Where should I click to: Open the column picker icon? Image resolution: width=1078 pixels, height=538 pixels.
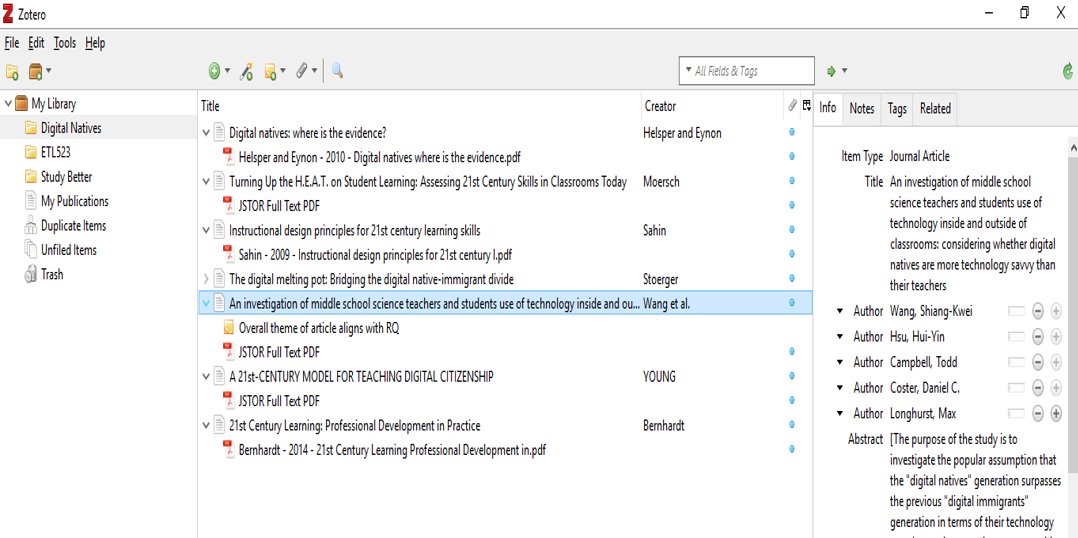coord(807,105)
